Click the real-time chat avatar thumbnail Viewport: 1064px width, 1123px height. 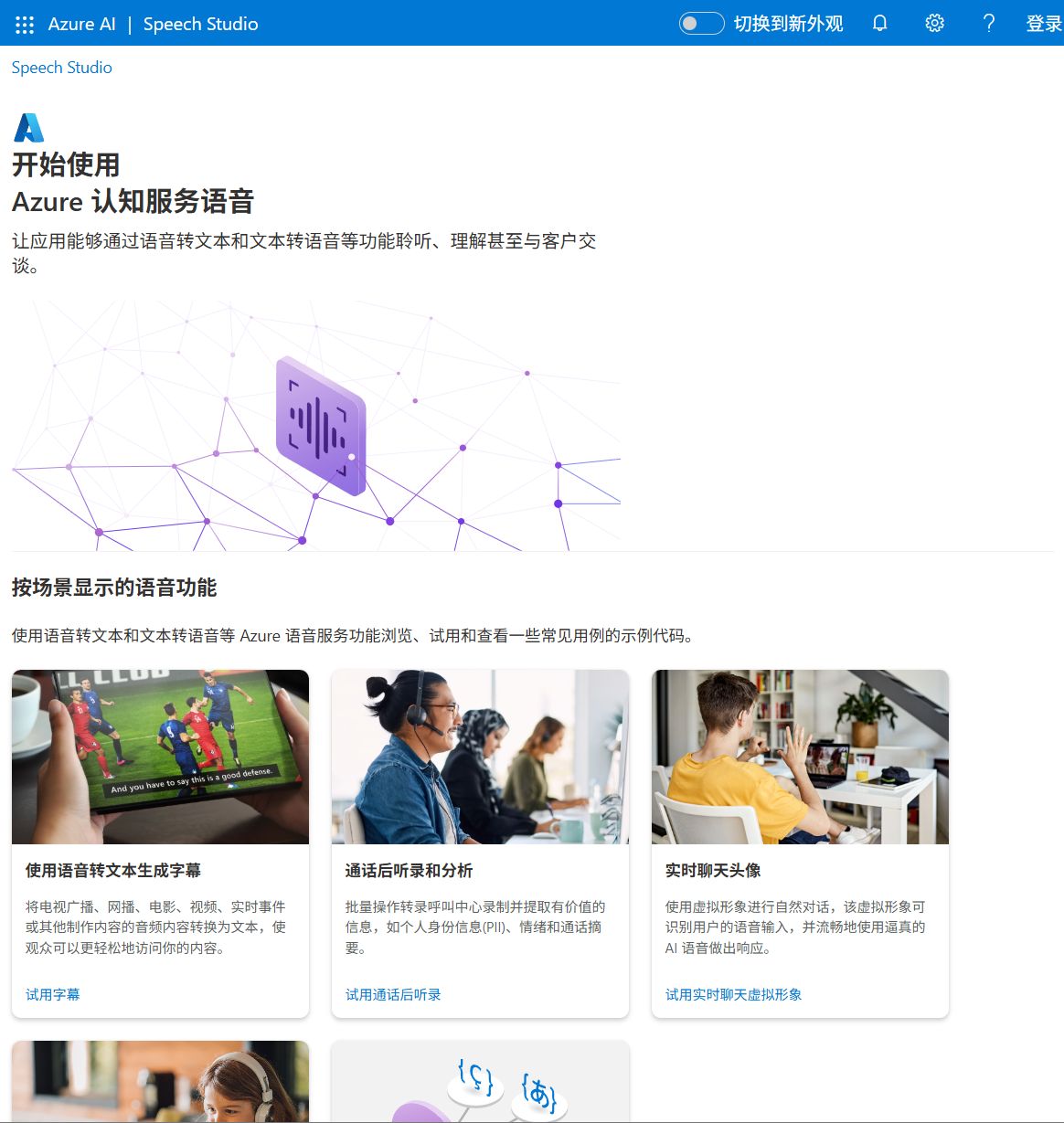pos(800,757)
